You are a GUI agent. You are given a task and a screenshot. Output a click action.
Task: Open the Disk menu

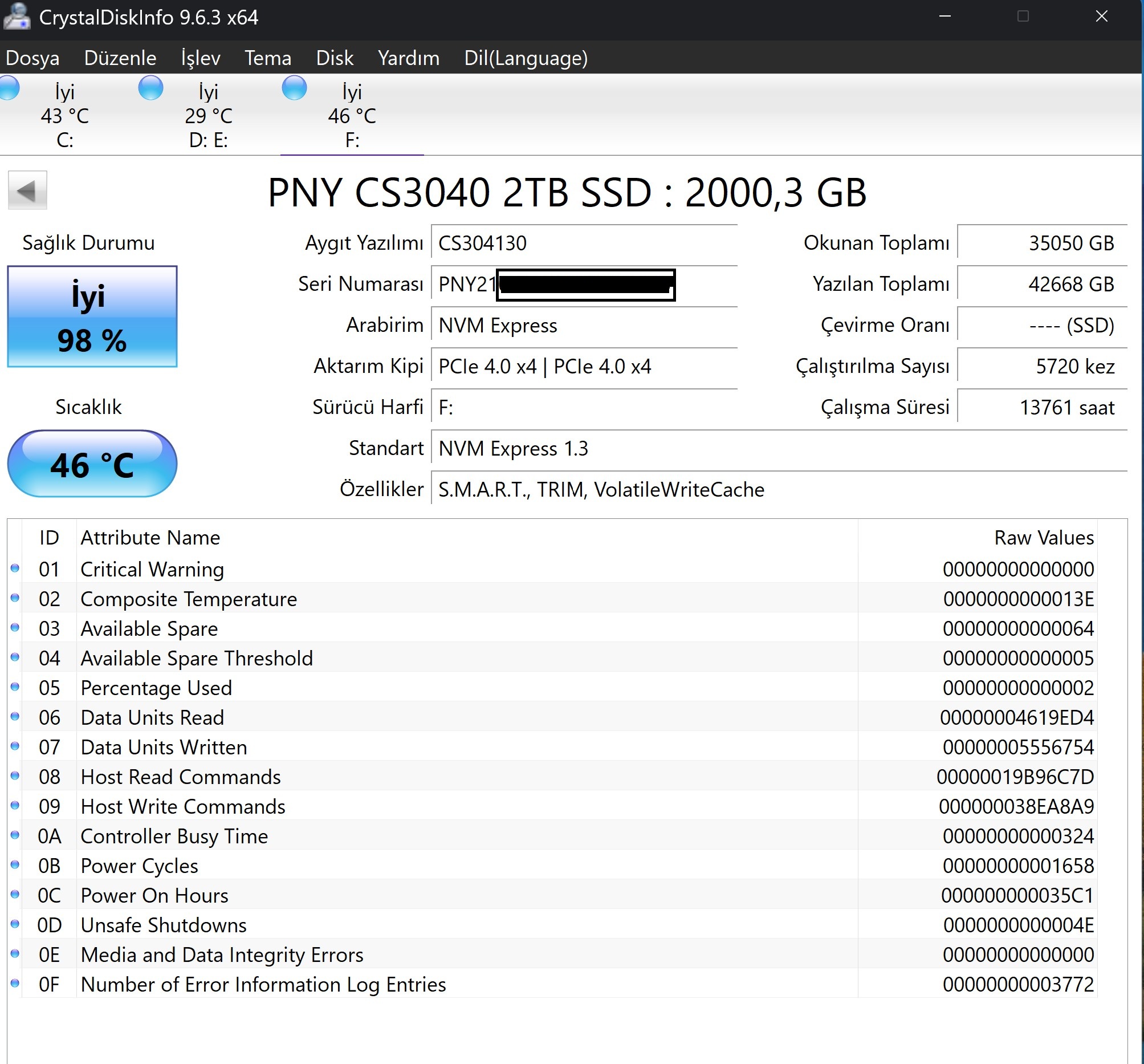335,58
